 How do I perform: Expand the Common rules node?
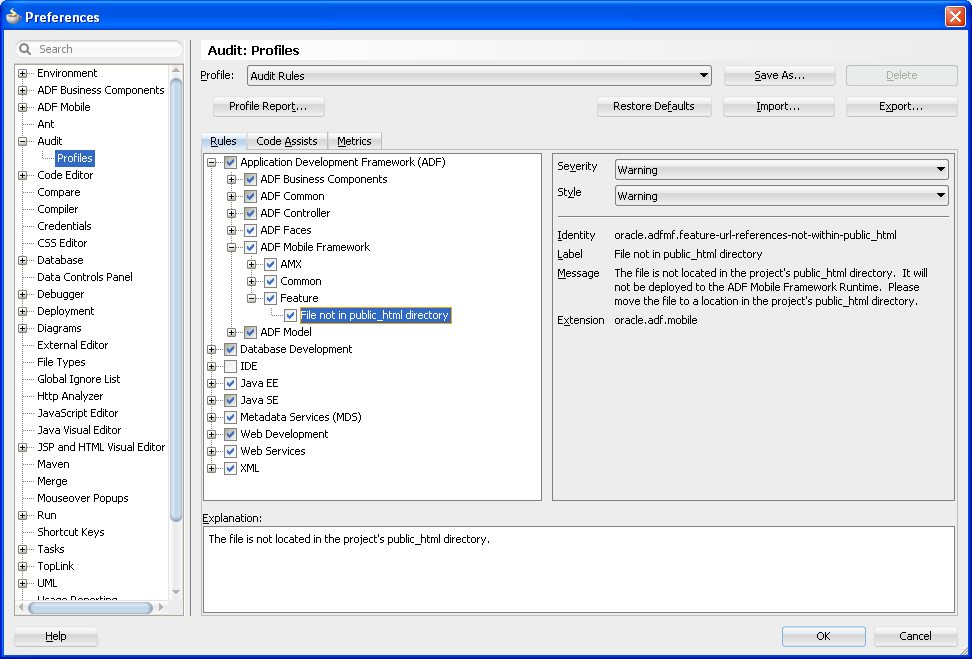[251, 281]
